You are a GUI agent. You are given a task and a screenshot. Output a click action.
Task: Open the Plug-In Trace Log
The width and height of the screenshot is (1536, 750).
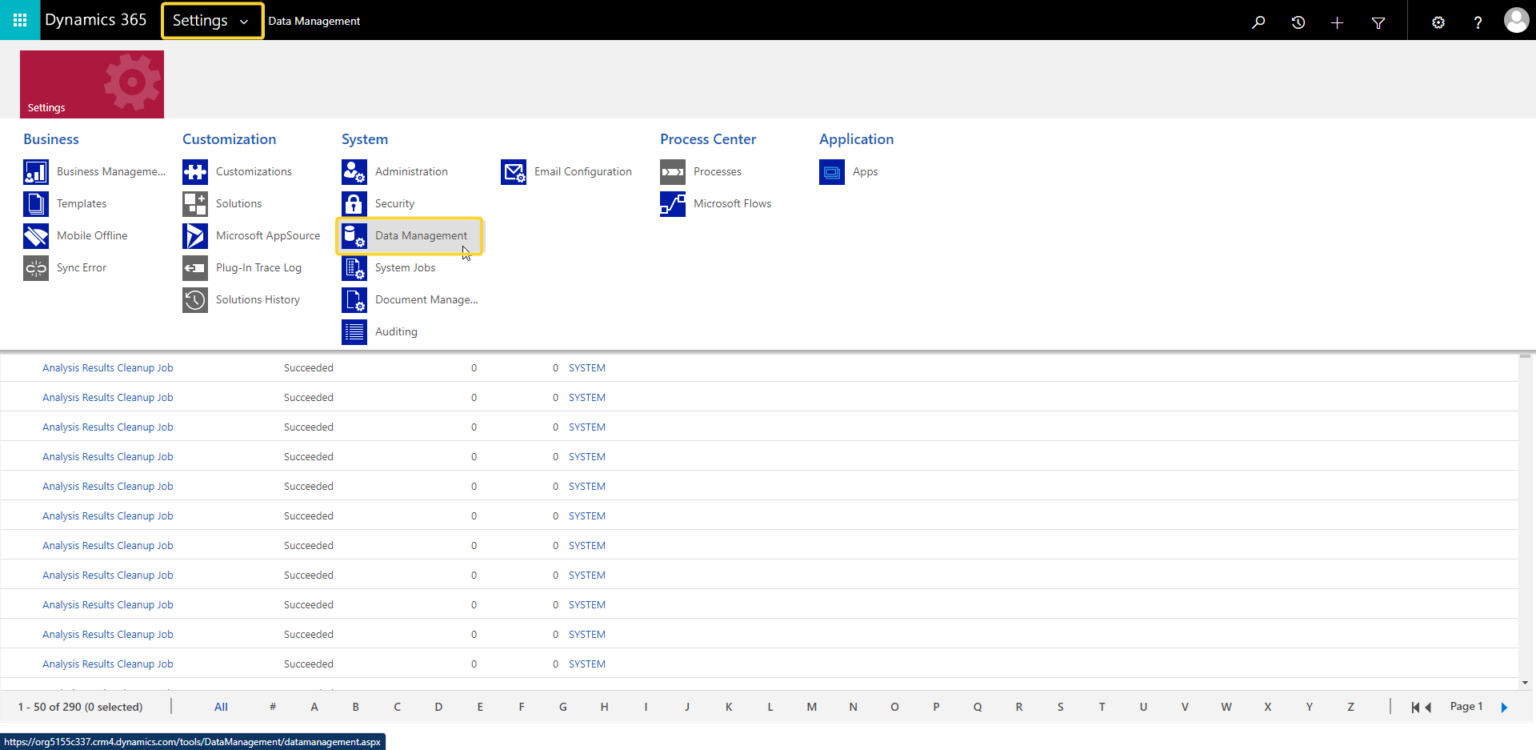tap(259, 267)
